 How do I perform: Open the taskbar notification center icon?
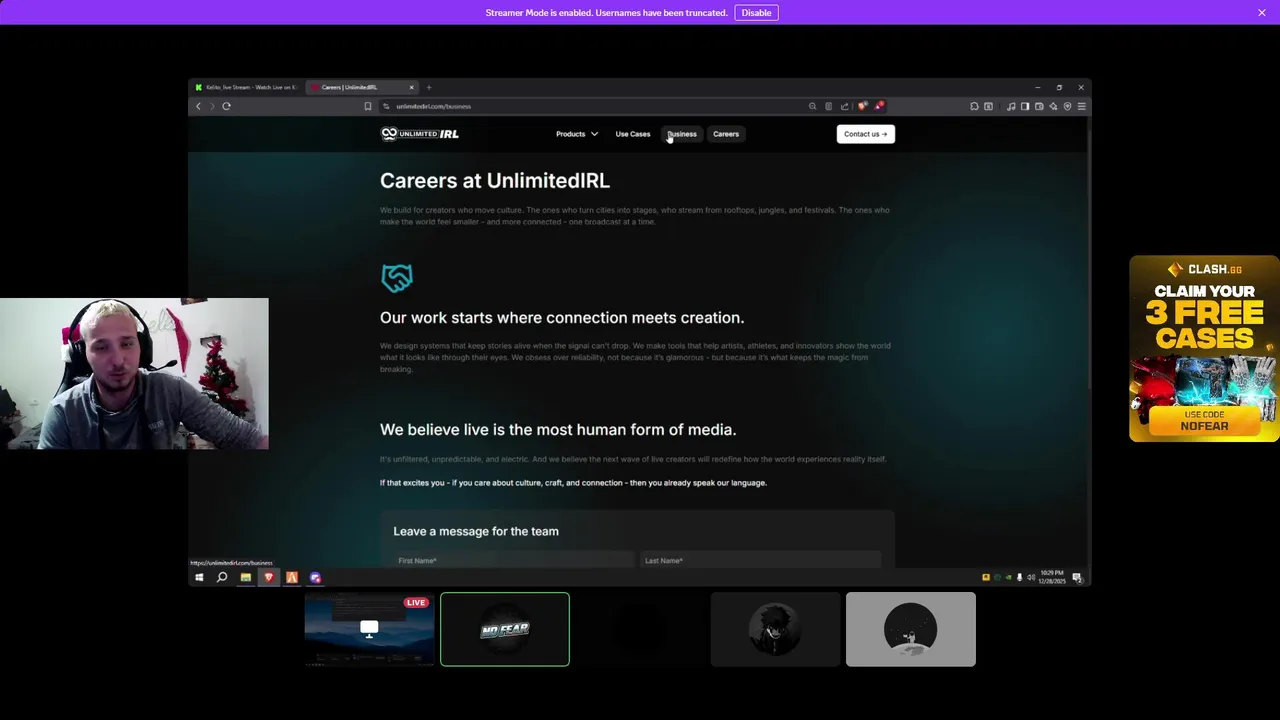(x=1077, y=577)
